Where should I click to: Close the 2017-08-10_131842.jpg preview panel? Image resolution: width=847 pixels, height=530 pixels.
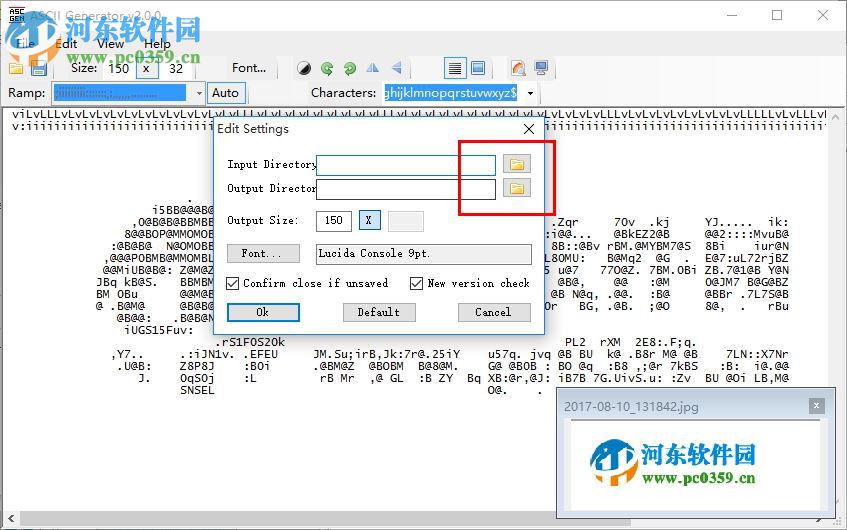(x=816, y=406)
